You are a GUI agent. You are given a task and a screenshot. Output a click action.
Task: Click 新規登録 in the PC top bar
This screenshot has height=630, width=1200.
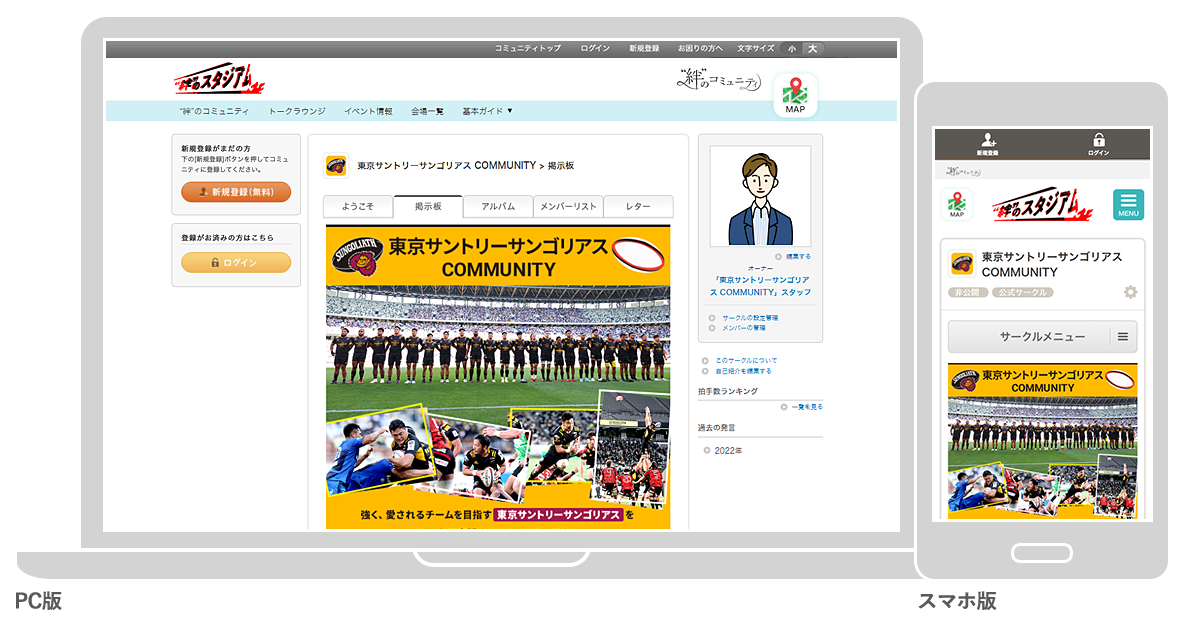644,48
